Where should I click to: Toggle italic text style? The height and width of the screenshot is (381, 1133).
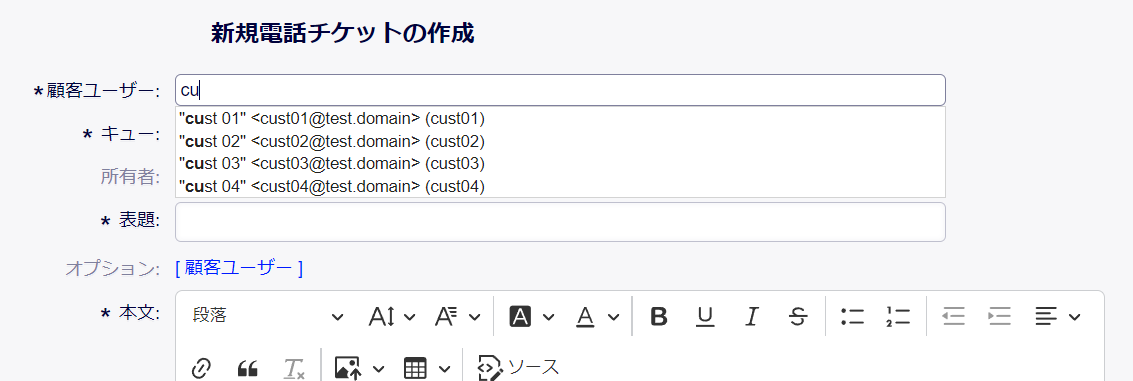[752, 316]
